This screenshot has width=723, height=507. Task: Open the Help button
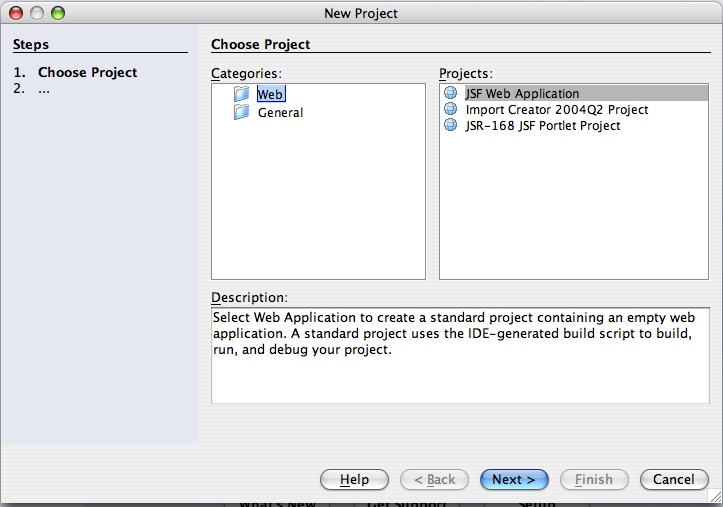pos(354,479)
